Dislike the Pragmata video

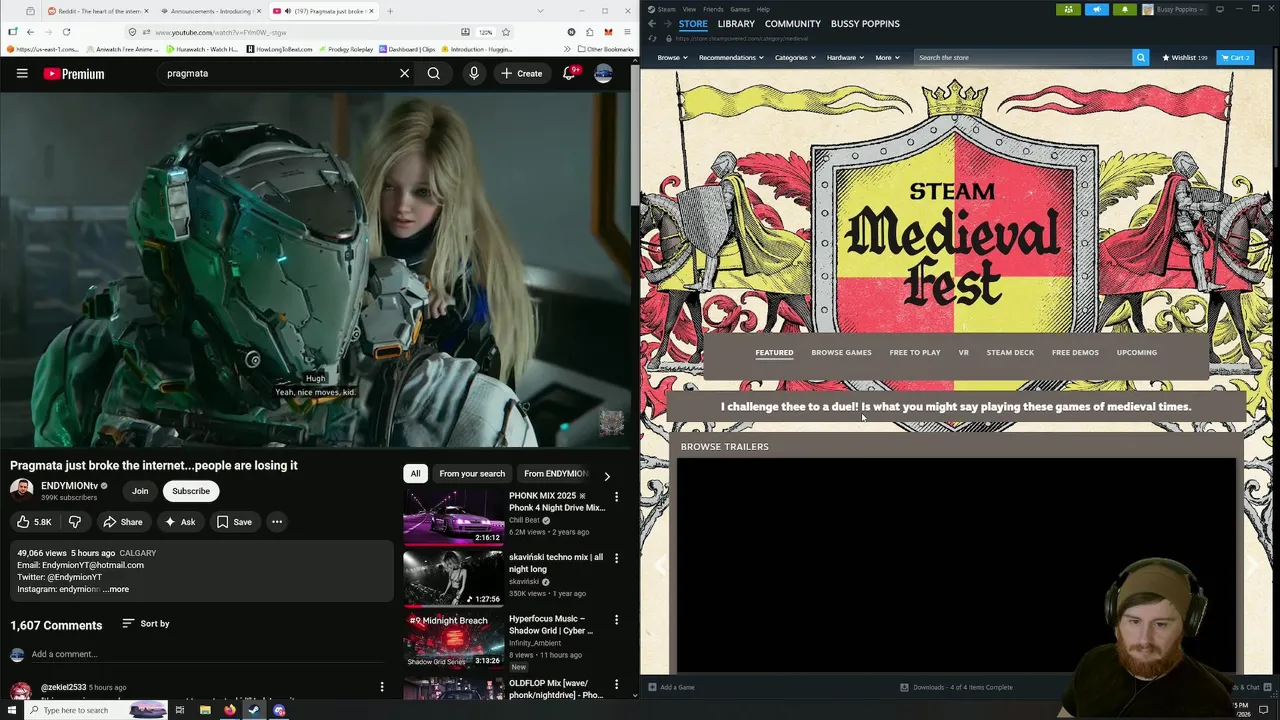(74, 522)
